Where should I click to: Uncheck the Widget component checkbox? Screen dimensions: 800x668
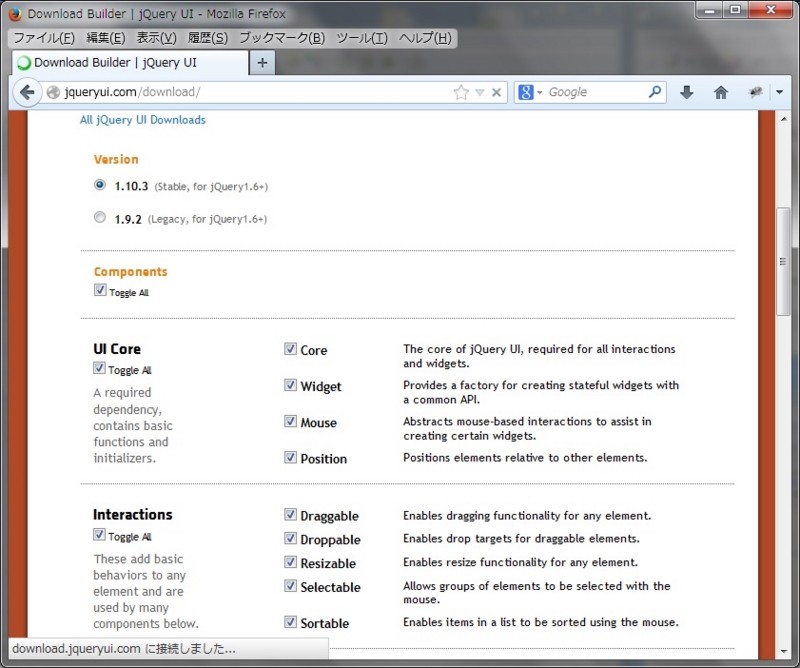[x=290, y=385]
